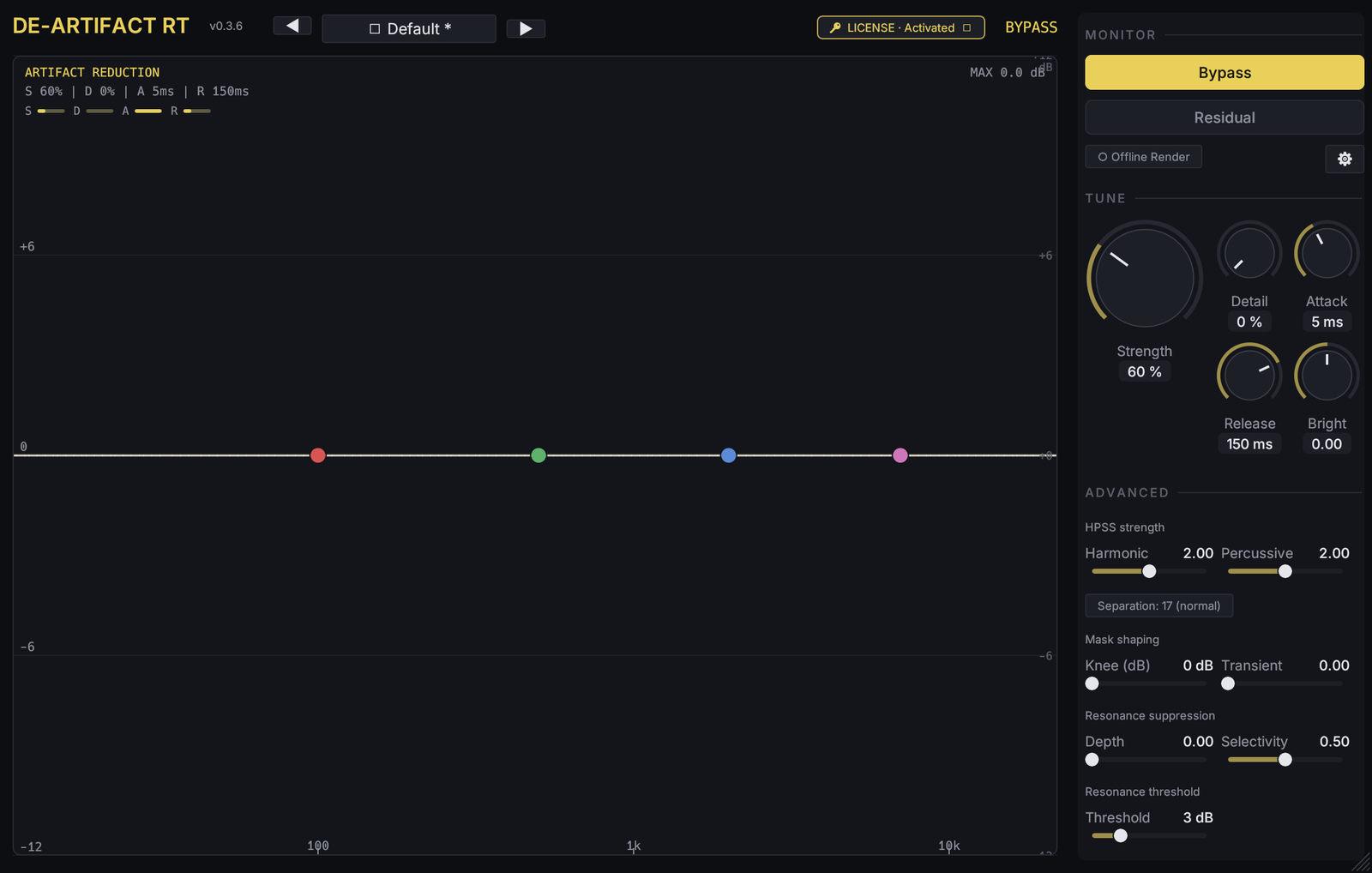Click the preset square icon beside Default

[x=375, y=29]
